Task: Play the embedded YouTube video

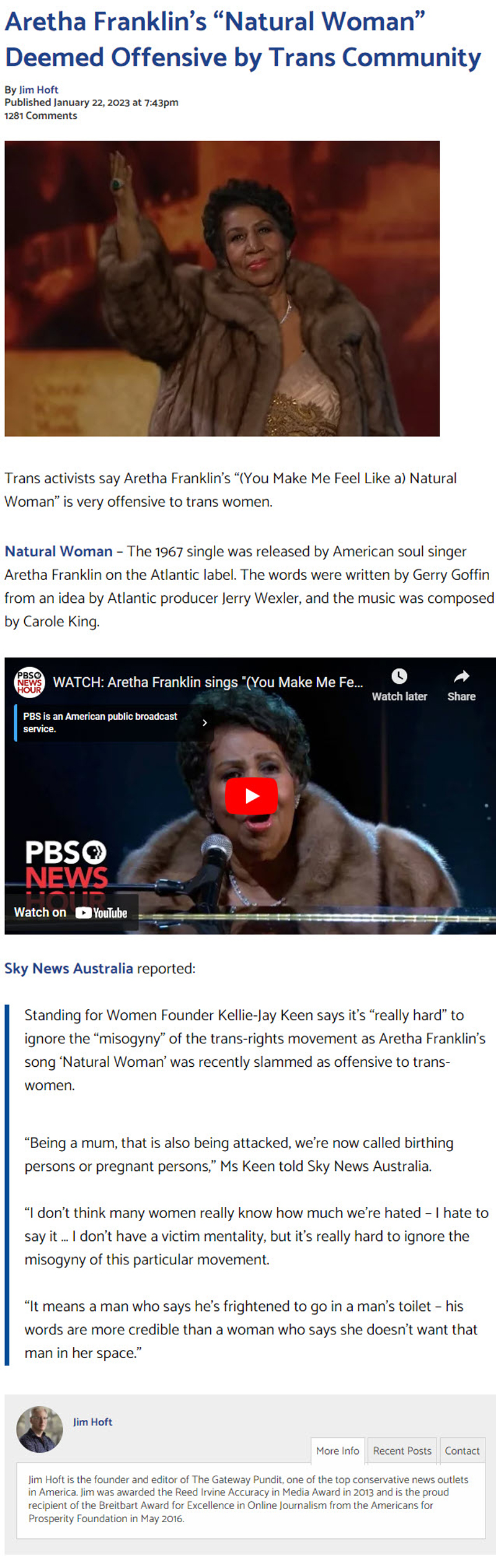Action: [251, 795]
